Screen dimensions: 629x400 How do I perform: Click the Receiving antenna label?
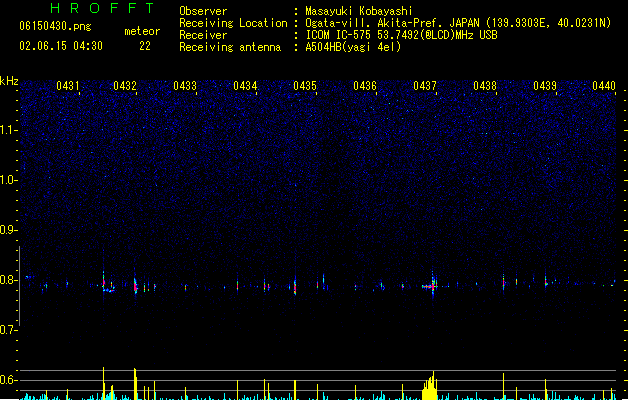(x=230, y=47)
